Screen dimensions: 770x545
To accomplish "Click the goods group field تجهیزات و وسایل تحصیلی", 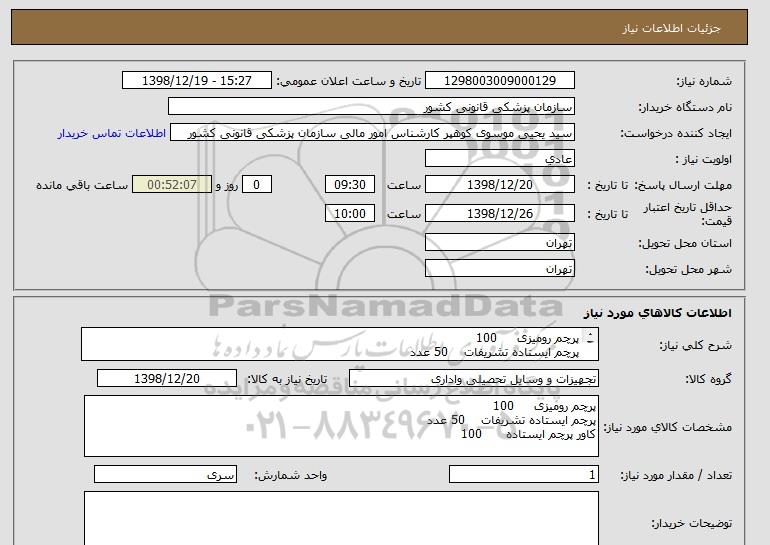I will 473,379.
